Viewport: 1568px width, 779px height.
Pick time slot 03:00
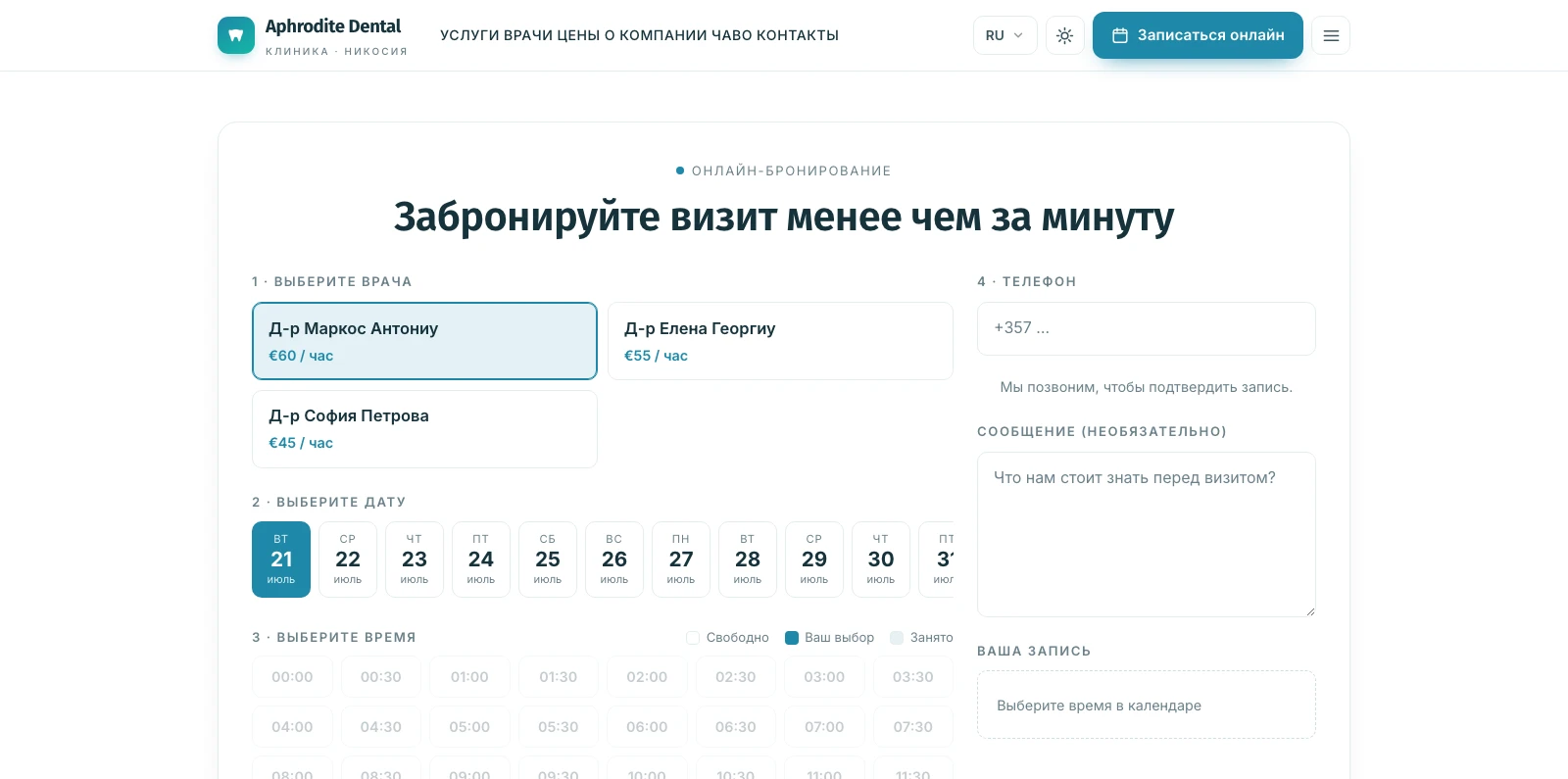824,677
